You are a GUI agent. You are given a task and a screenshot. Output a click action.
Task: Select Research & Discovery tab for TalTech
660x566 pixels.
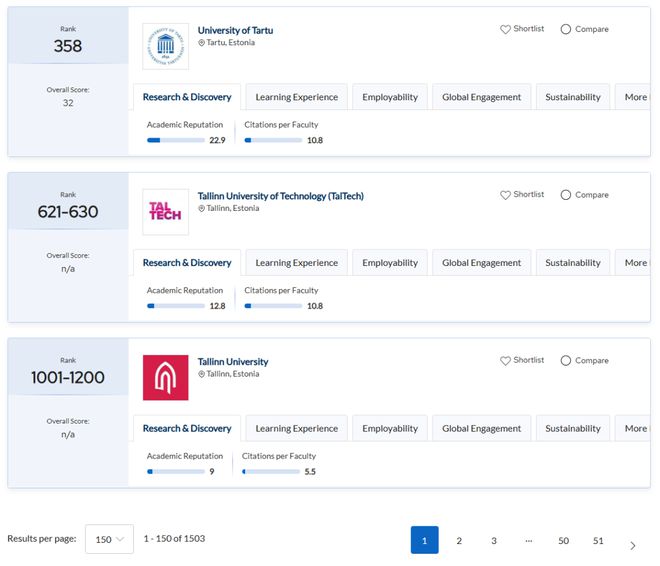[x=187, y=263]
